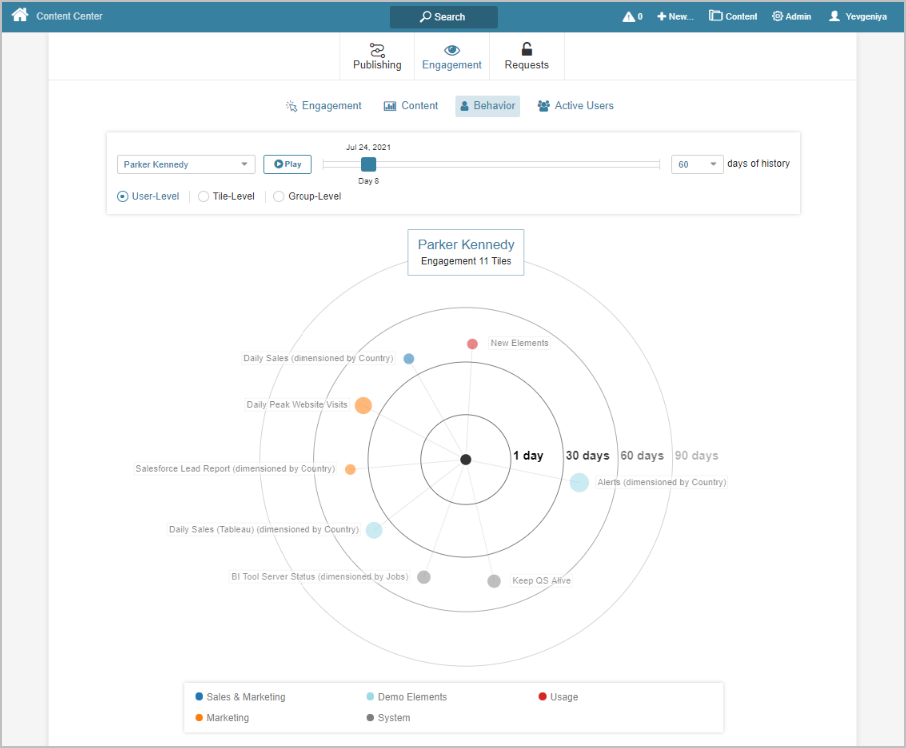Open the 60 days history dropdown
This screenshot has width=906, height=748.
(697, 164)
